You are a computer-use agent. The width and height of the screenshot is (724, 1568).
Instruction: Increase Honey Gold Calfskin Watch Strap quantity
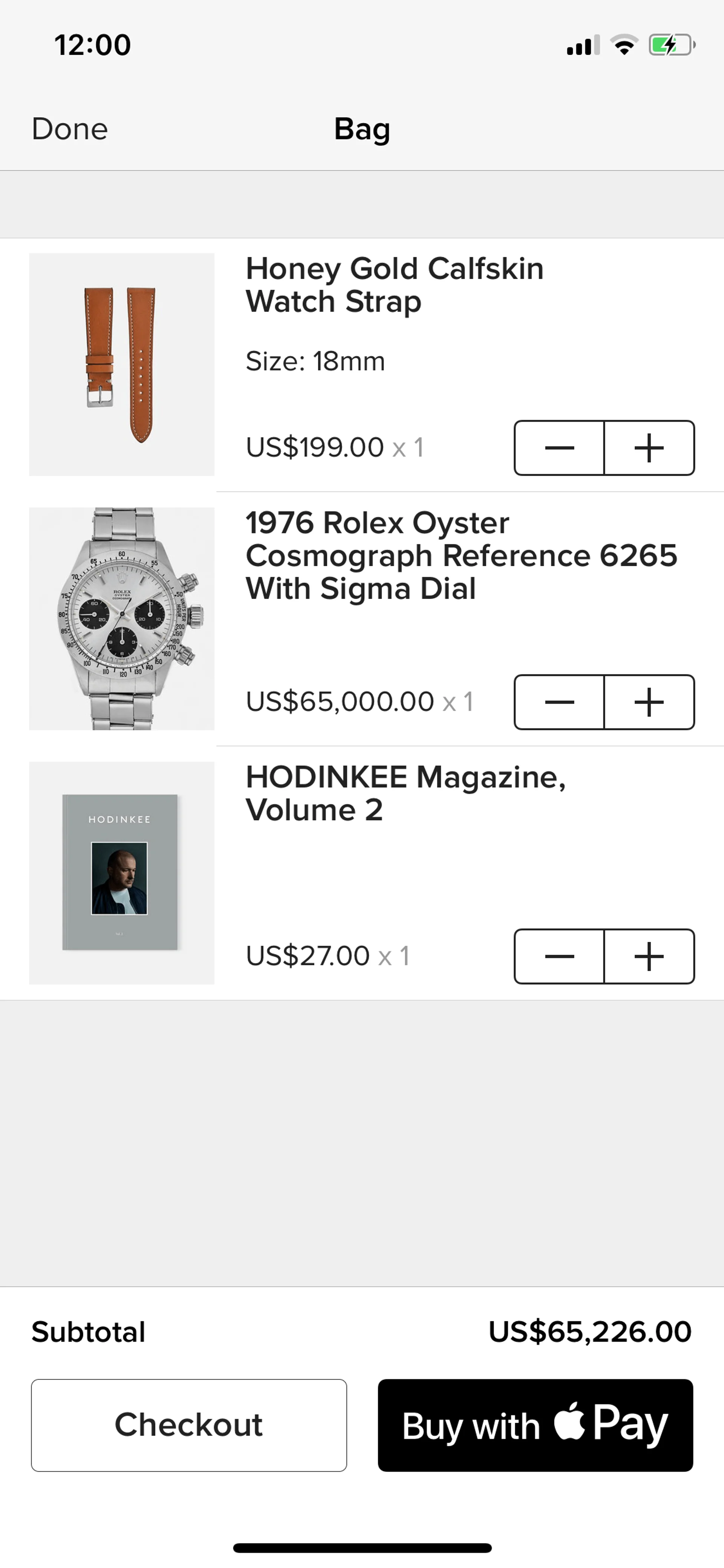(649, 448)
